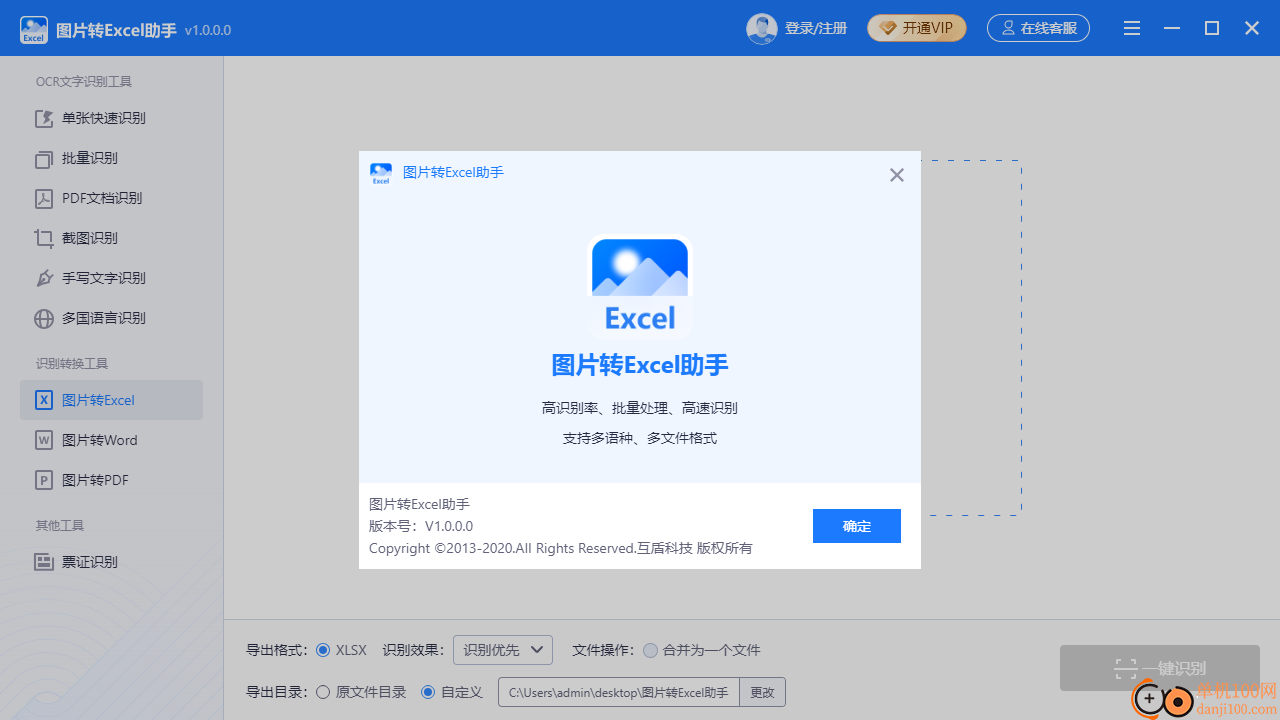Open 在线客服 support
1280x720 pixels.
tap(1038, 28)
